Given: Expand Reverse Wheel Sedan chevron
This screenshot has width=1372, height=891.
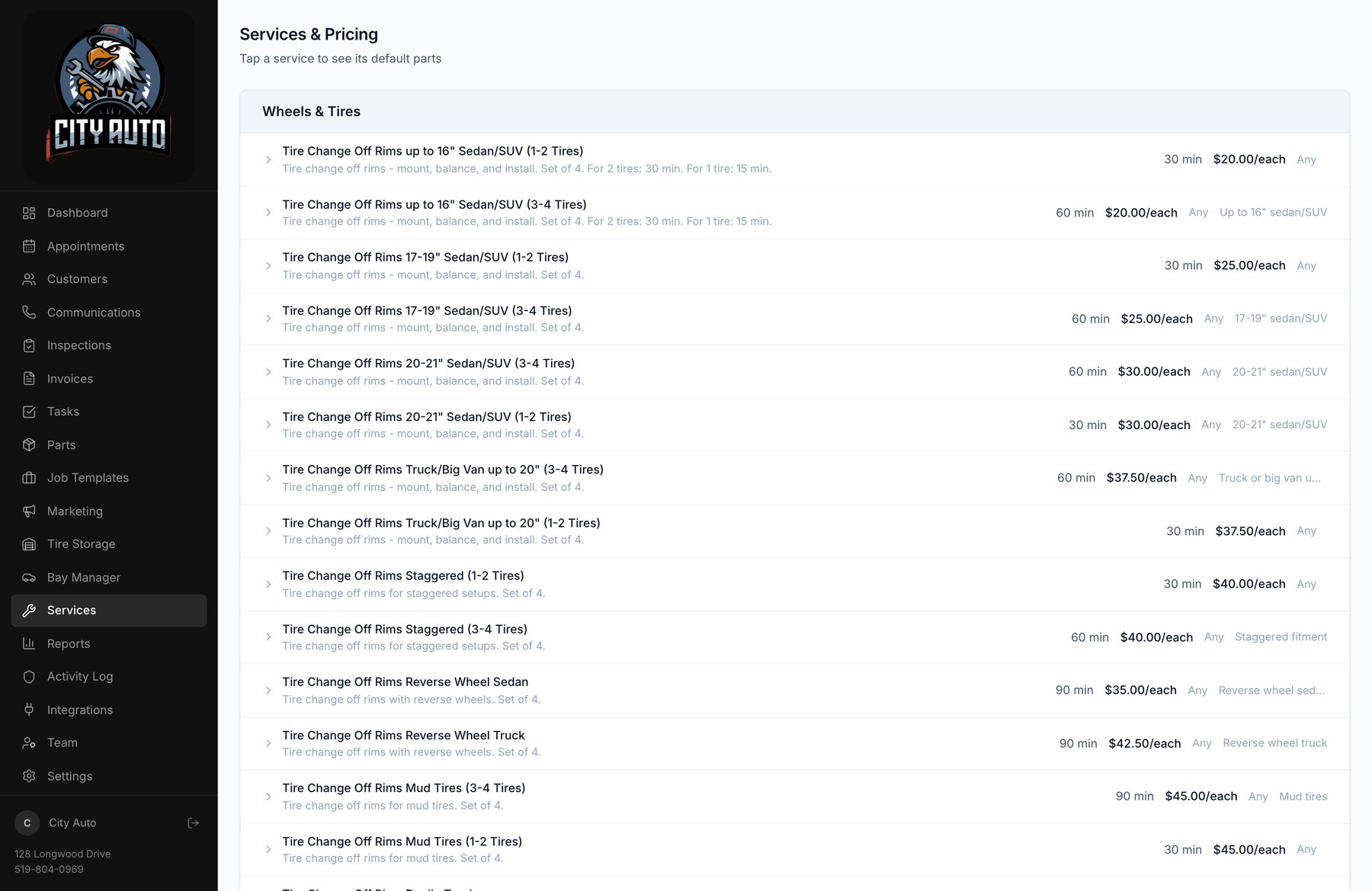Looking at the screenshot, I should (x=268, y=691).
